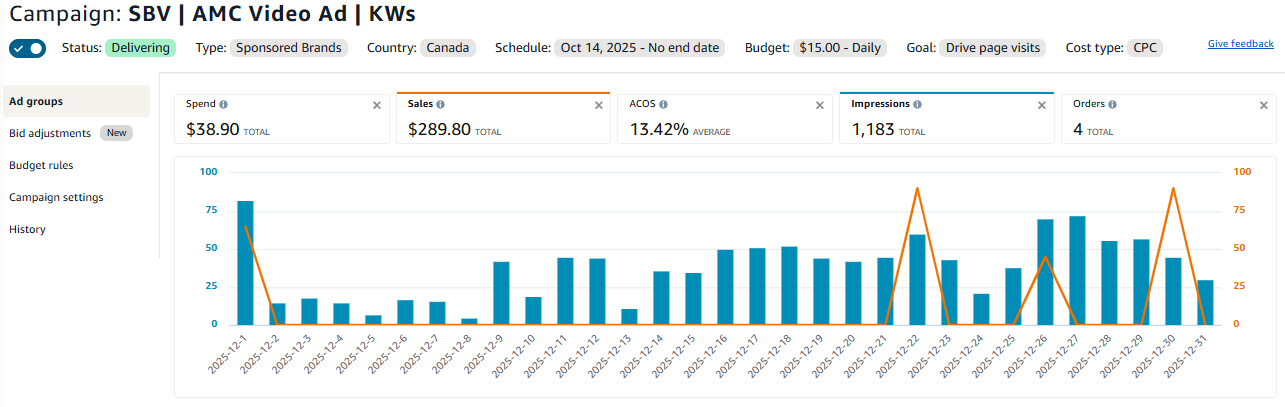Image resolution: width=1285 pixels, height=407 pixels.
Task: Open Bid adjustments in the sidebar
Action: pyautogui.click(x=50, y=133)
